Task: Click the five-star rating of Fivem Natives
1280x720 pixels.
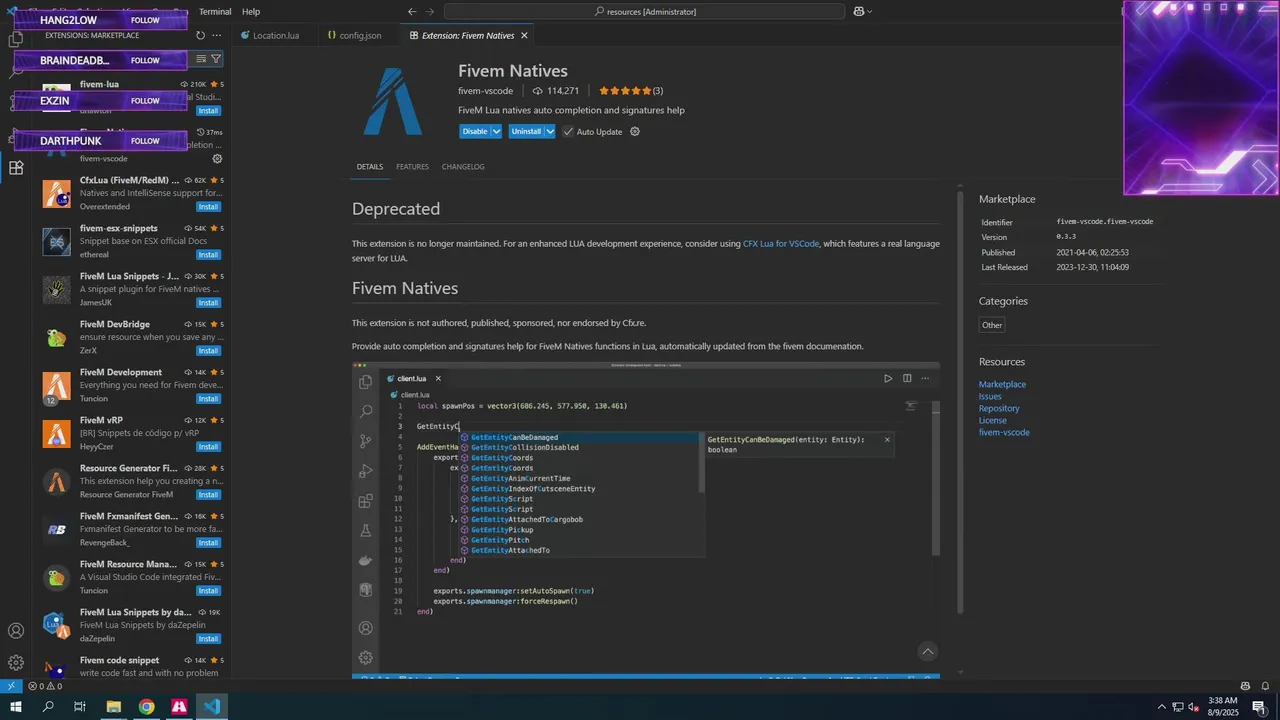Action: [631, 91]
